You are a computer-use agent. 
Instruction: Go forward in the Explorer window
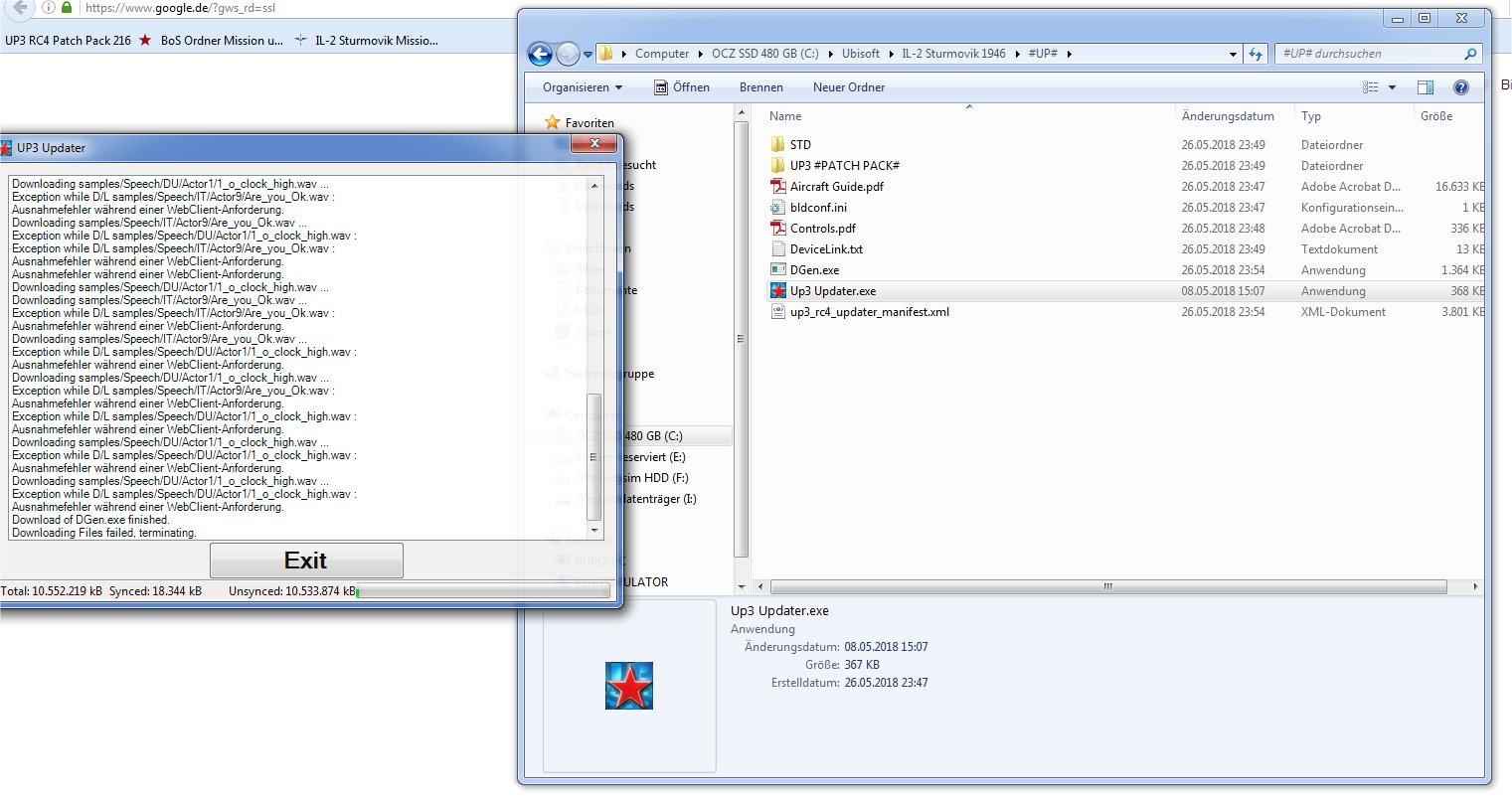coord(568,54)
